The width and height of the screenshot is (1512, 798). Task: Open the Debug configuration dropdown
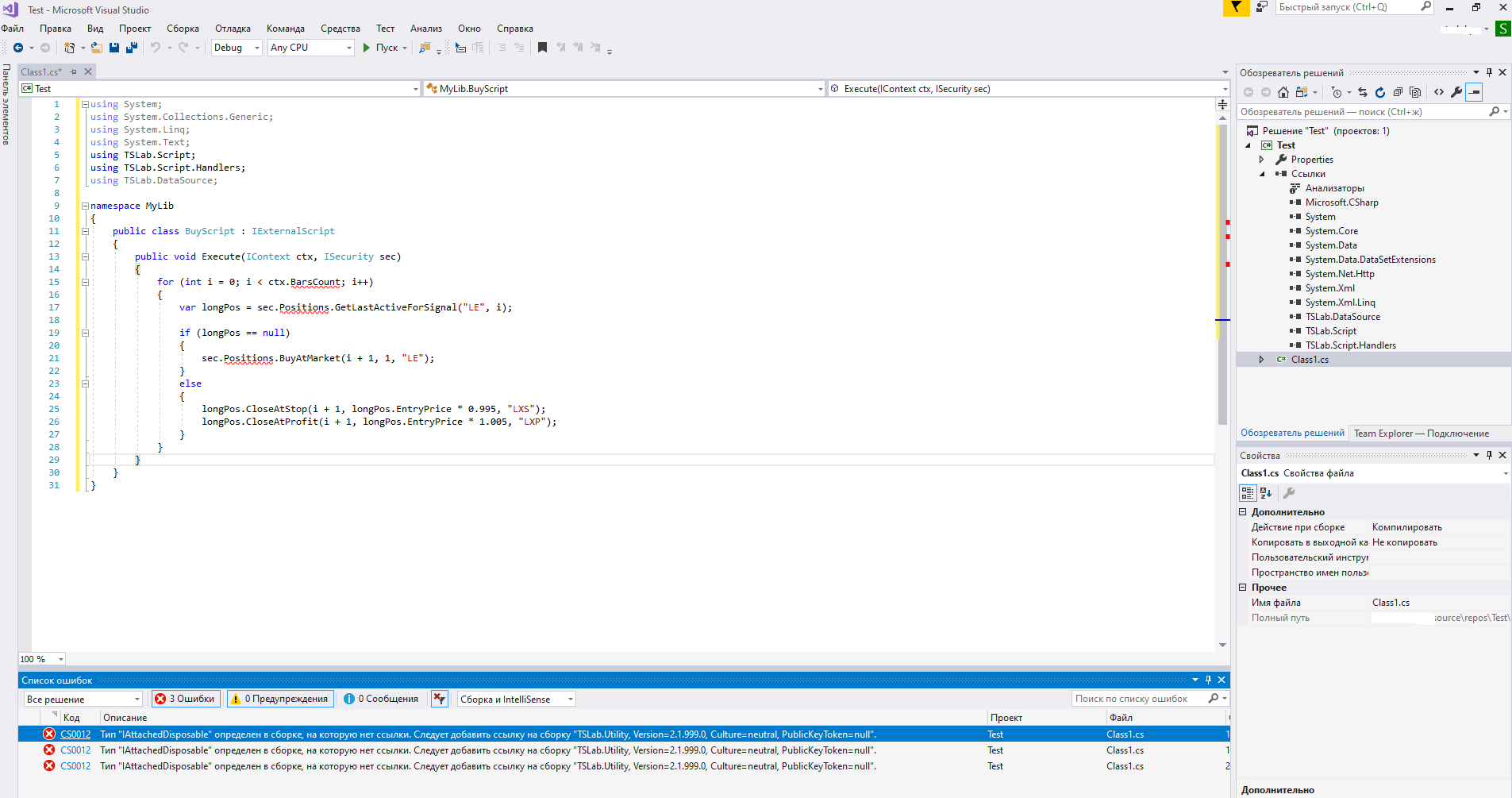pos(237,48)
